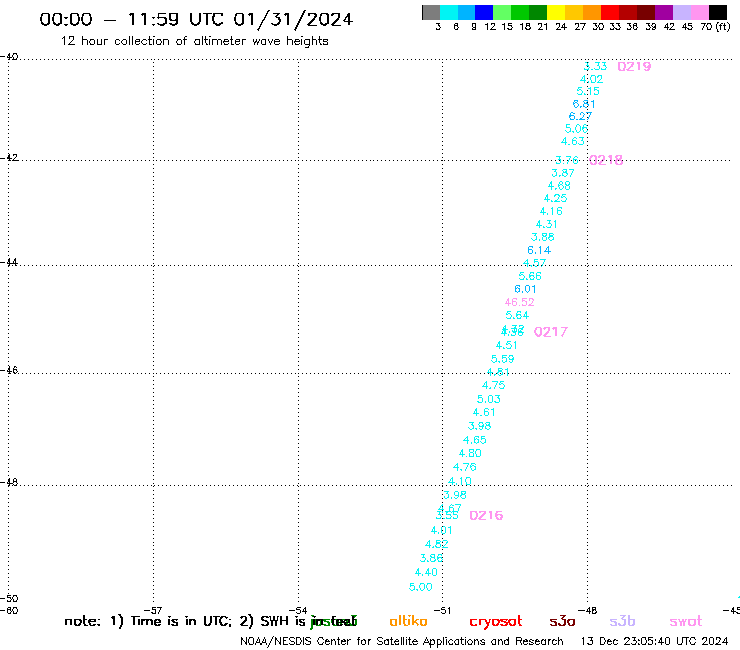
Task: Click the purple legend swatch
Action: 664,12
